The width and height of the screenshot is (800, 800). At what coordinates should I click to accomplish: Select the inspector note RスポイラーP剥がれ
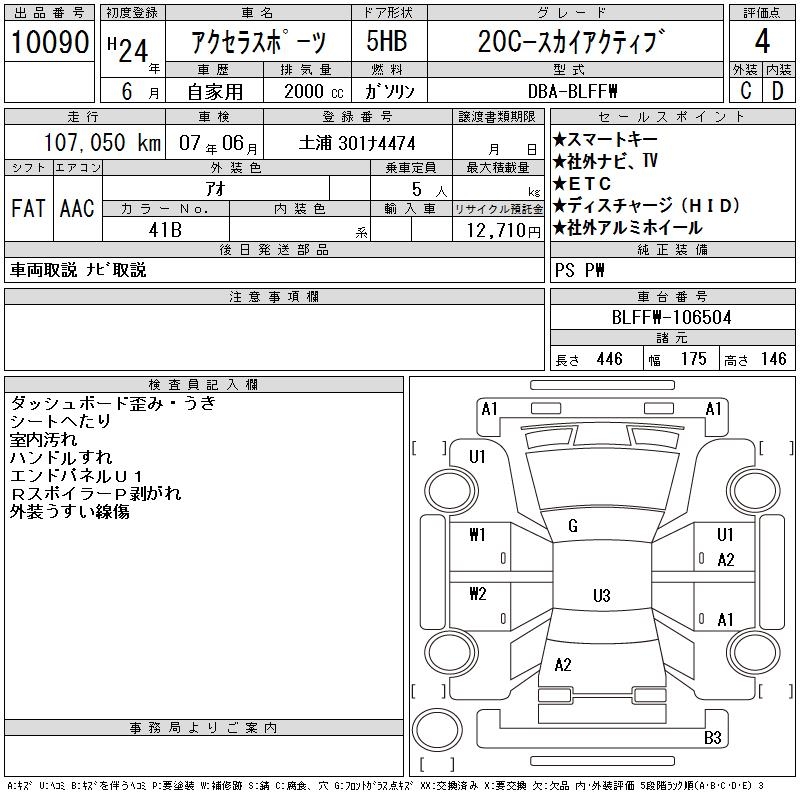95,493
